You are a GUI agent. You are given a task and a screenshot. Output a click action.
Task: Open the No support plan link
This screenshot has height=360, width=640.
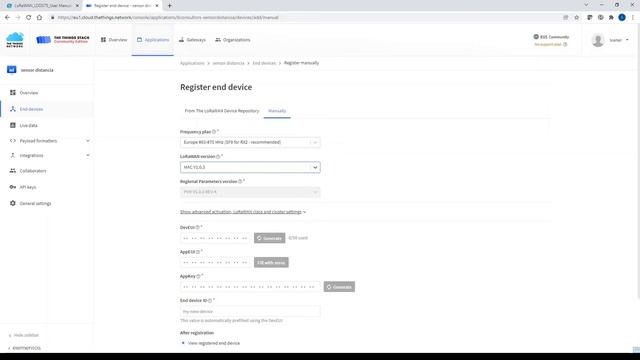[551, 44]
